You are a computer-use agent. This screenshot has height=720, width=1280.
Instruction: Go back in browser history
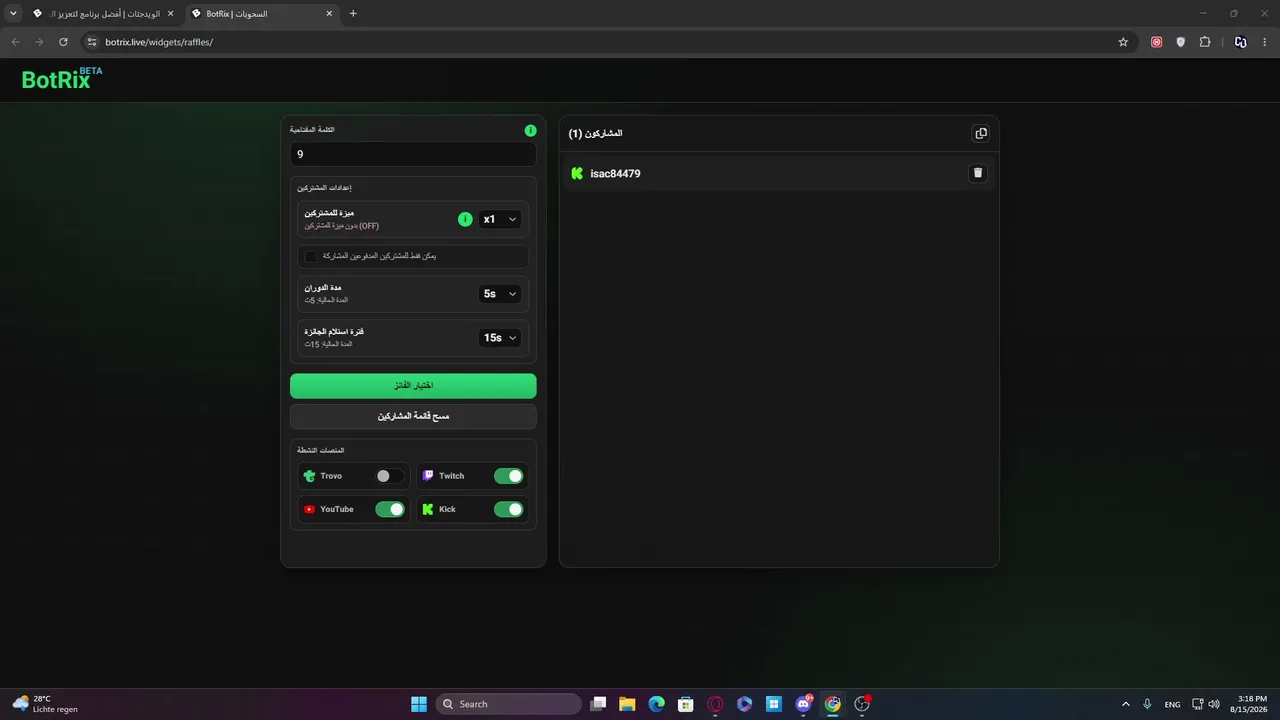(15, 42)
